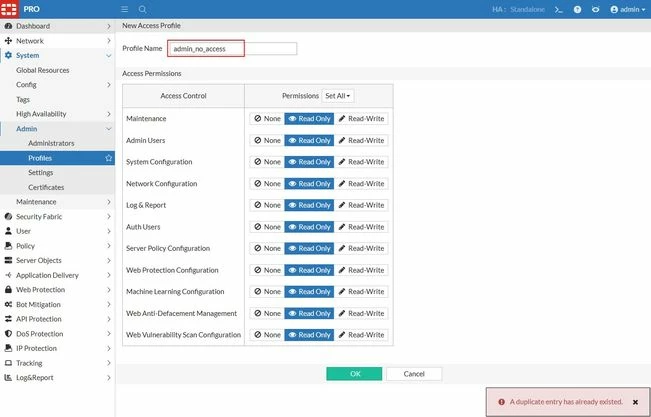Expand the Config submenu chevron
This screenshot has width=651, height=417.
pyautogui.click(x=109, y=85)
